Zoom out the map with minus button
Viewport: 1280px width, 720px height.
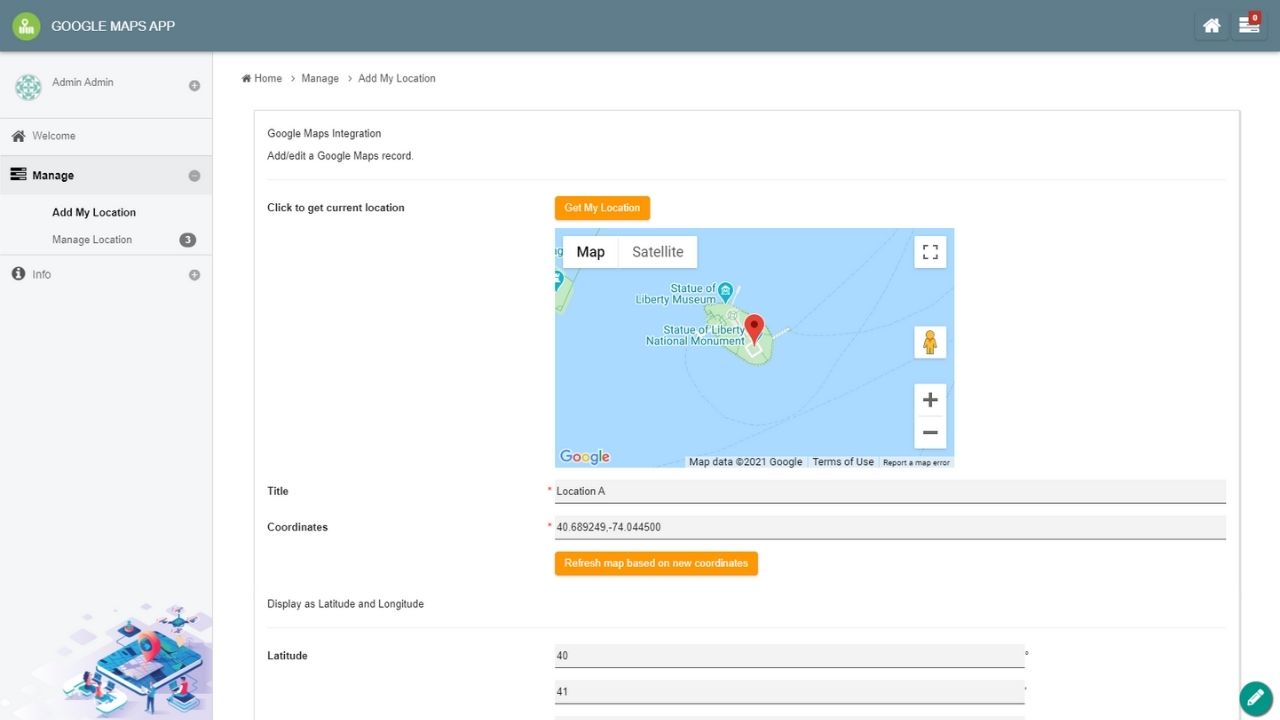click(930, 433)
